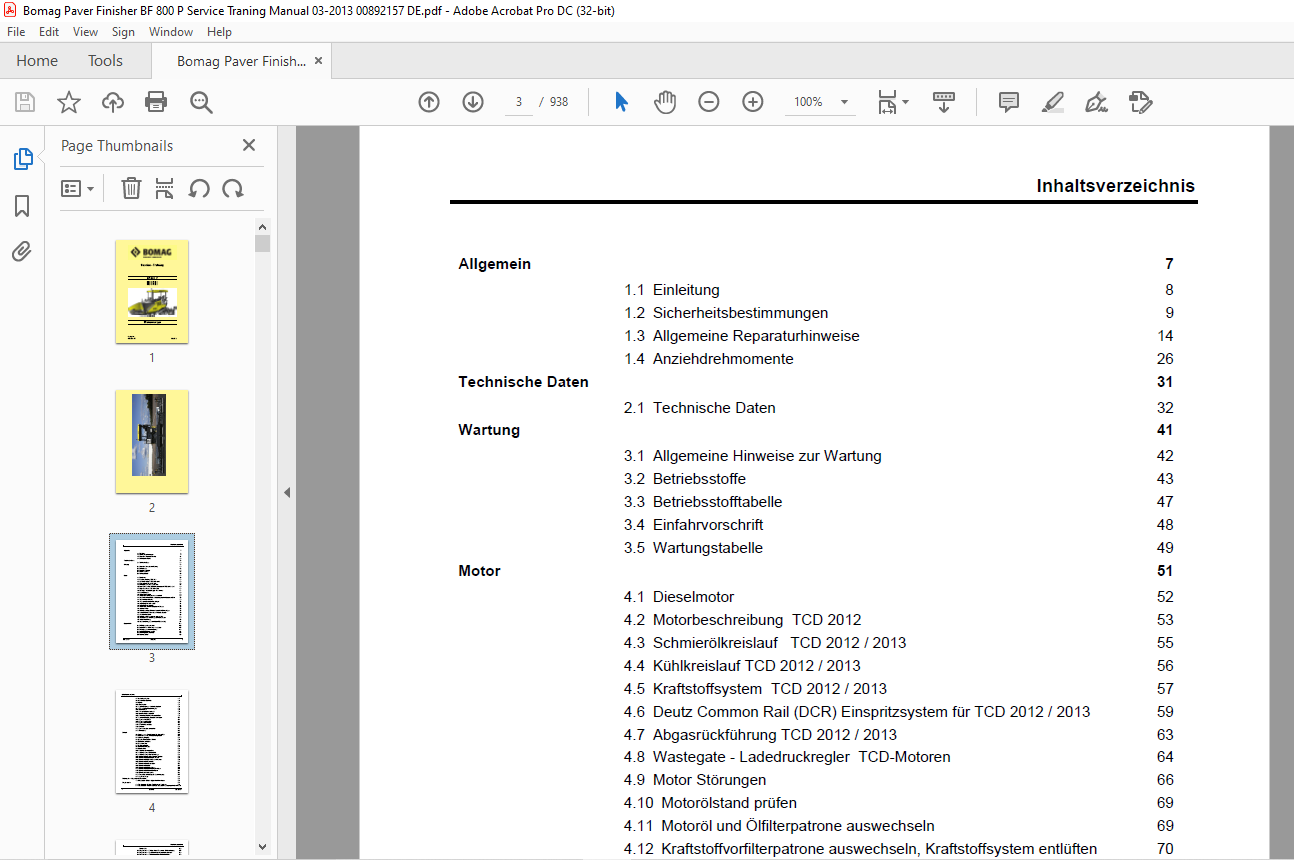1294x860 pixels.
Task: Go to previous page arrow icon
Action: 429,102
